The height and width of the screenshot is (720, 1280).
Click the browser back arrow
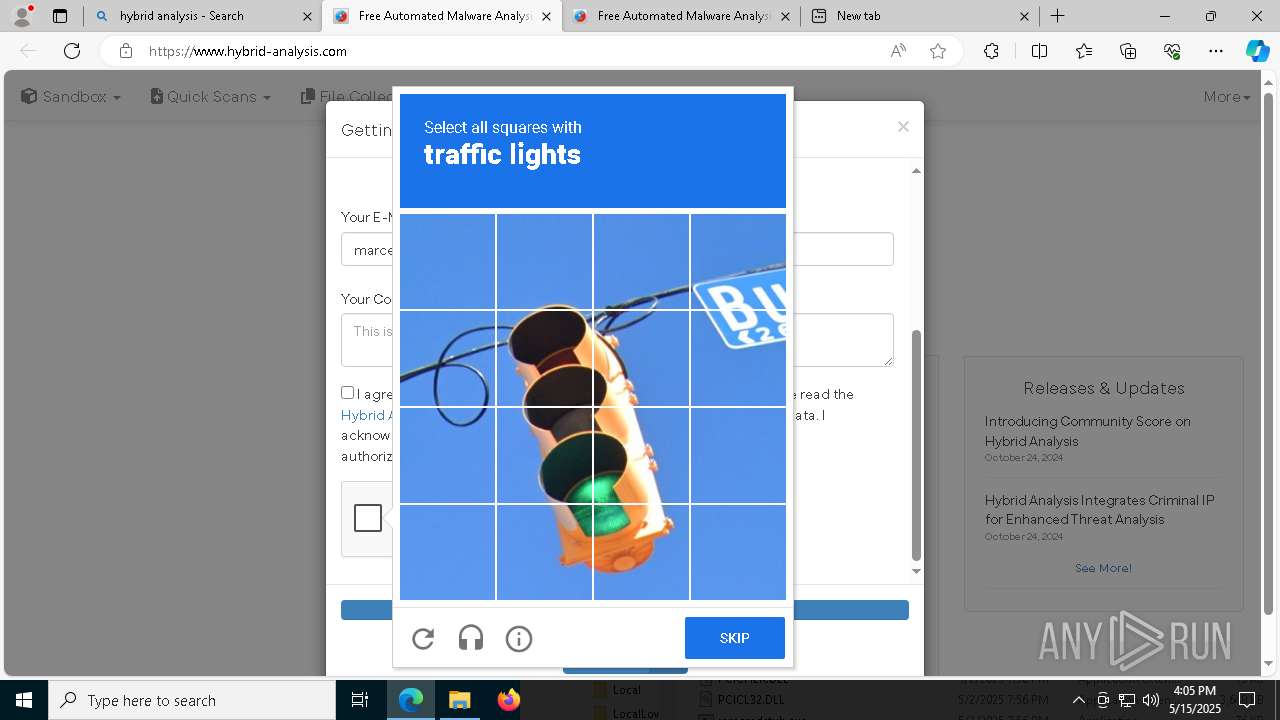coord(28,51)
